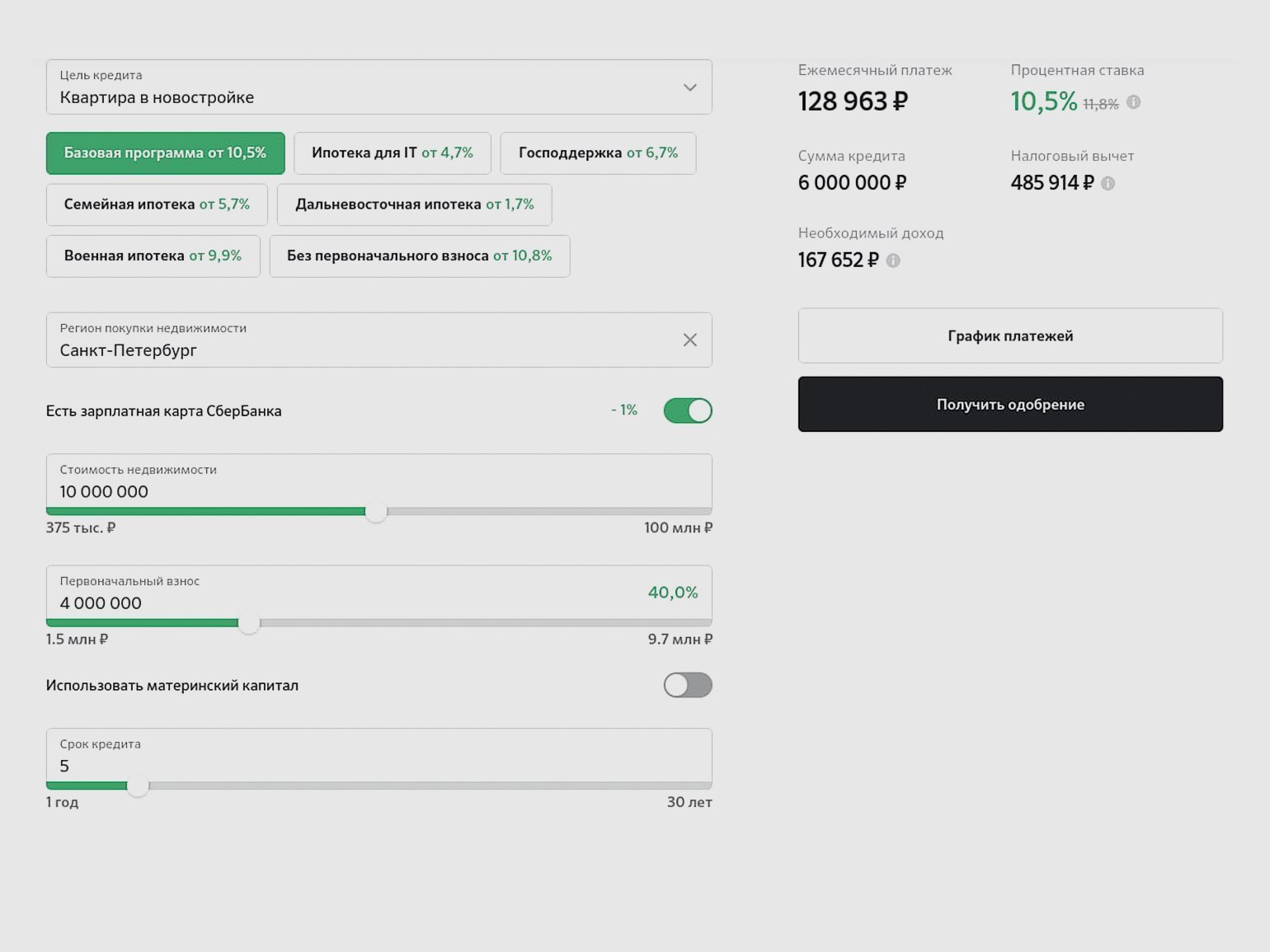Click the Регион покупки недвижимости field

[379, 340]
